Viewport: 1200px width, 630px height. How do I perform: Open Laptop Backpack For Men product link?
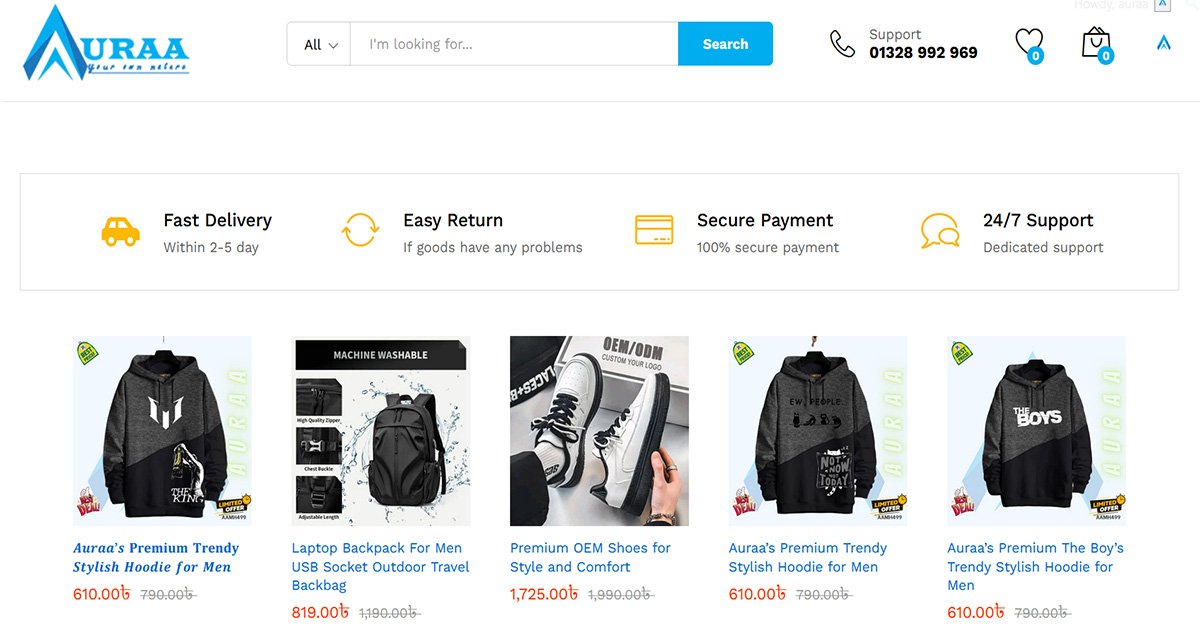coord(380,566)
